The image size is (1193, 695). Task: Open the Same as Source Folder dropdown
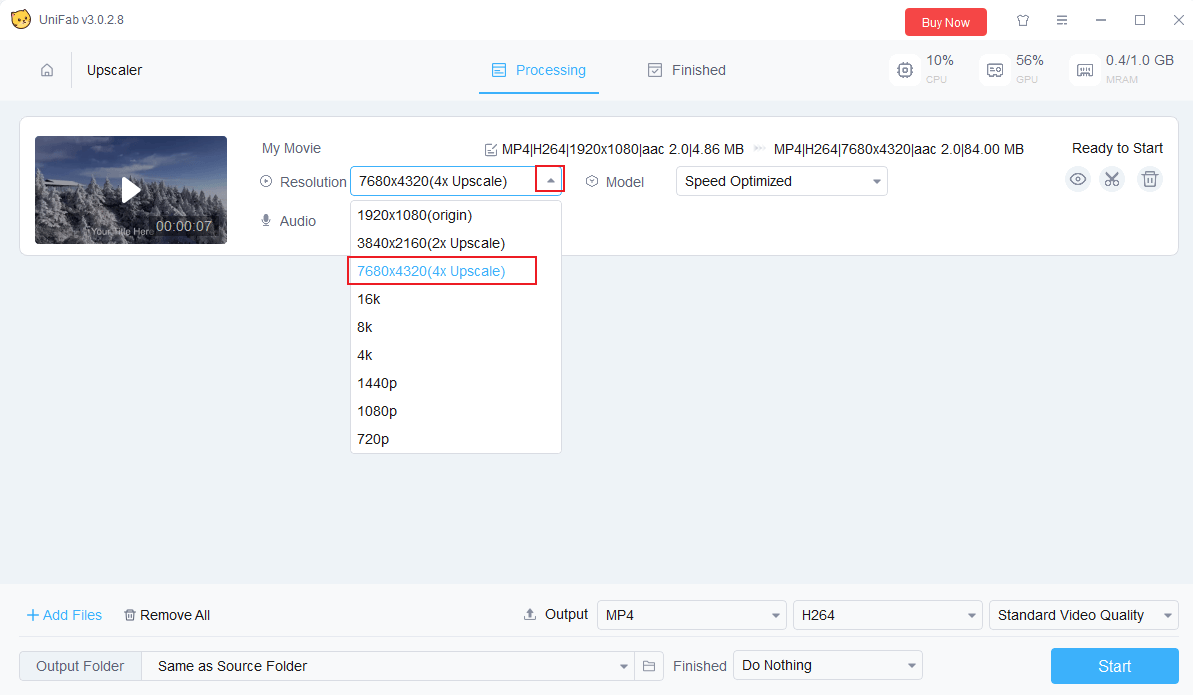[388, 666]
